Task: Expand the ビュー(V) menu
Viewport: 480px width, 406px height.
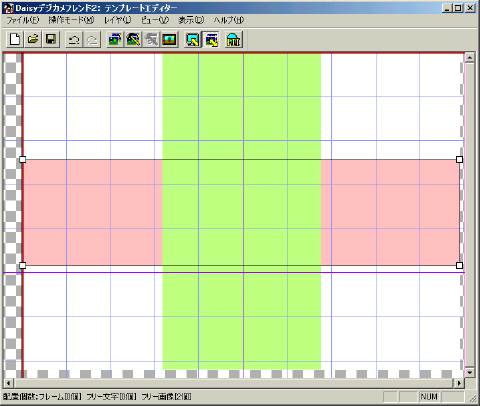Action: coord(155,20)
